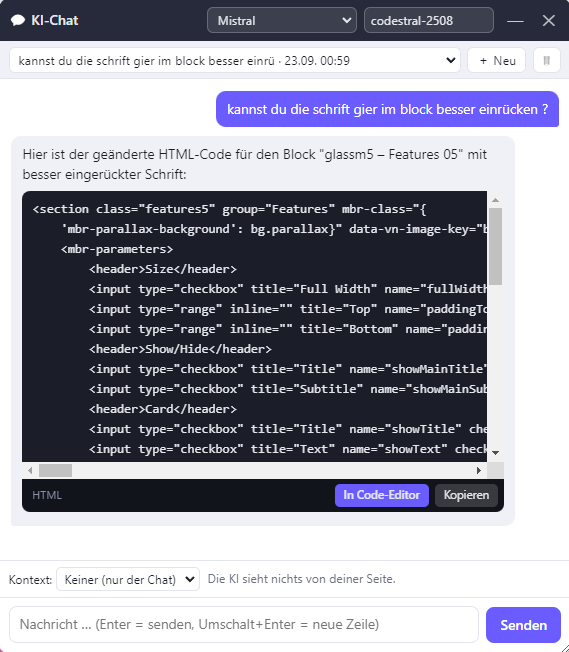Click the '<section class="features5"' code line
569x652 pixels.
pos(230,209)
